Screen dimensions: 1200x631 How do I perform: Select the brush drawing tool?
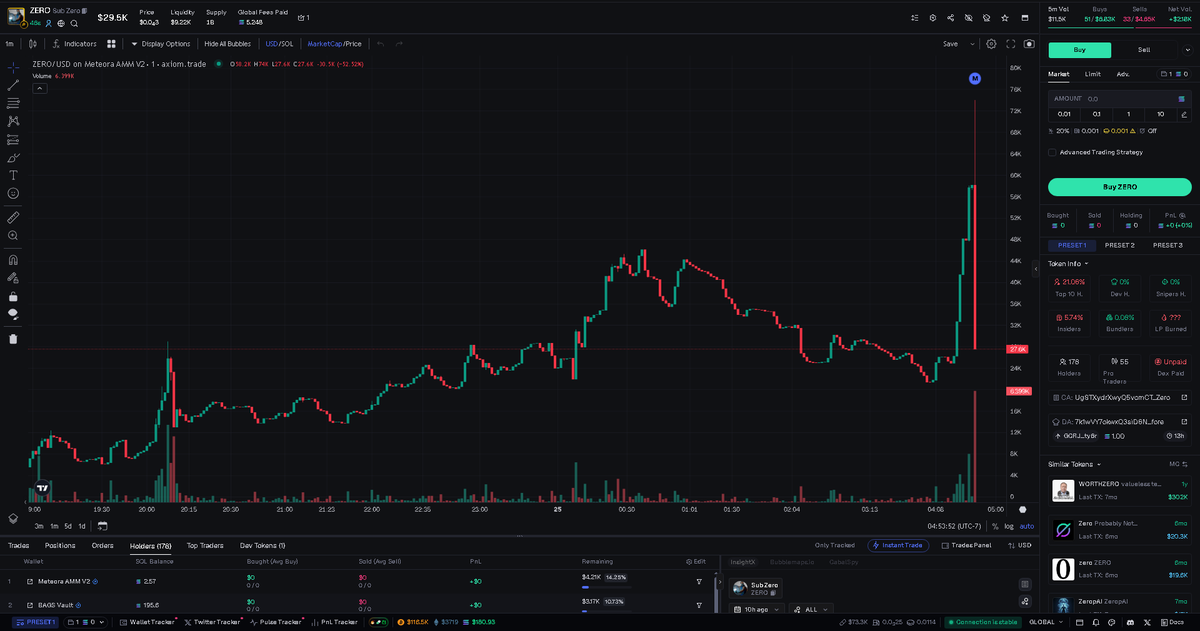tap(13, 157)
